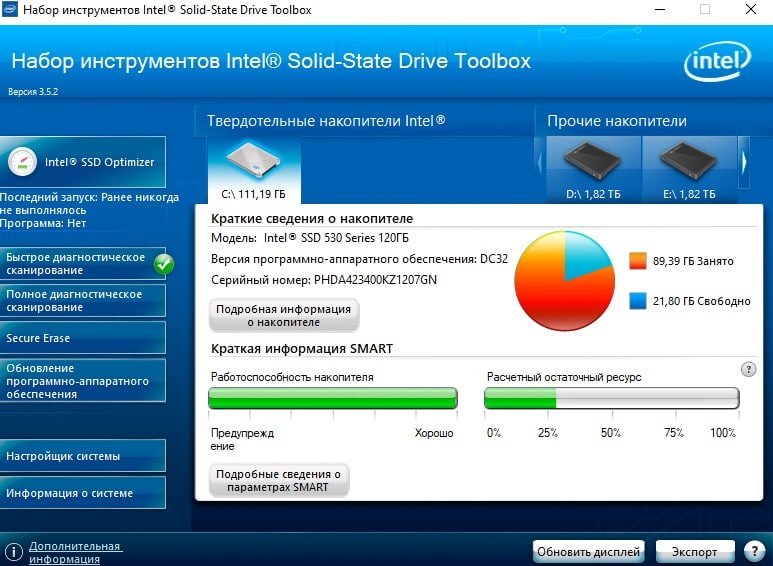Select the D:\ 1,82 ТБ drive

click(594, 170)
